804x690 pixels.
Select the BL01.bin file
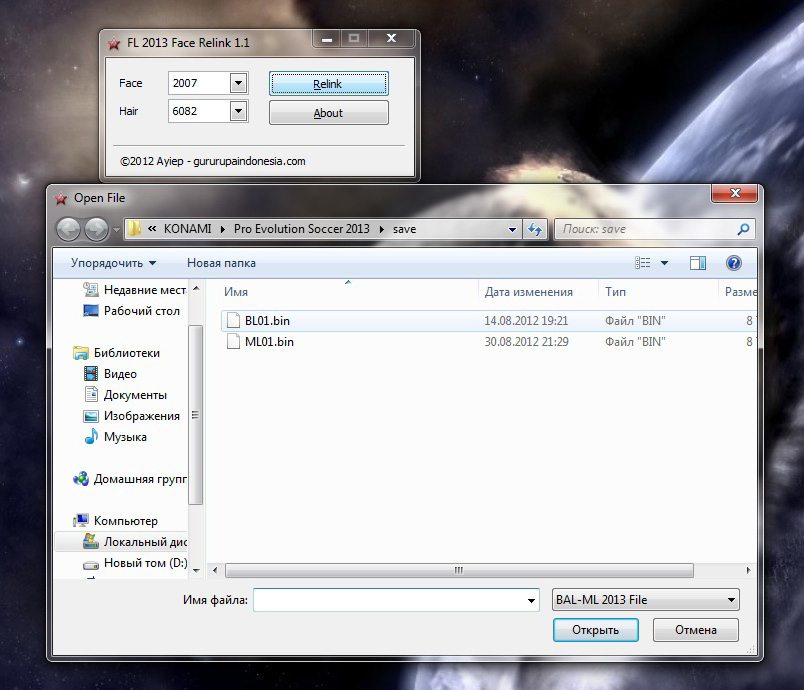pos(489,321)
